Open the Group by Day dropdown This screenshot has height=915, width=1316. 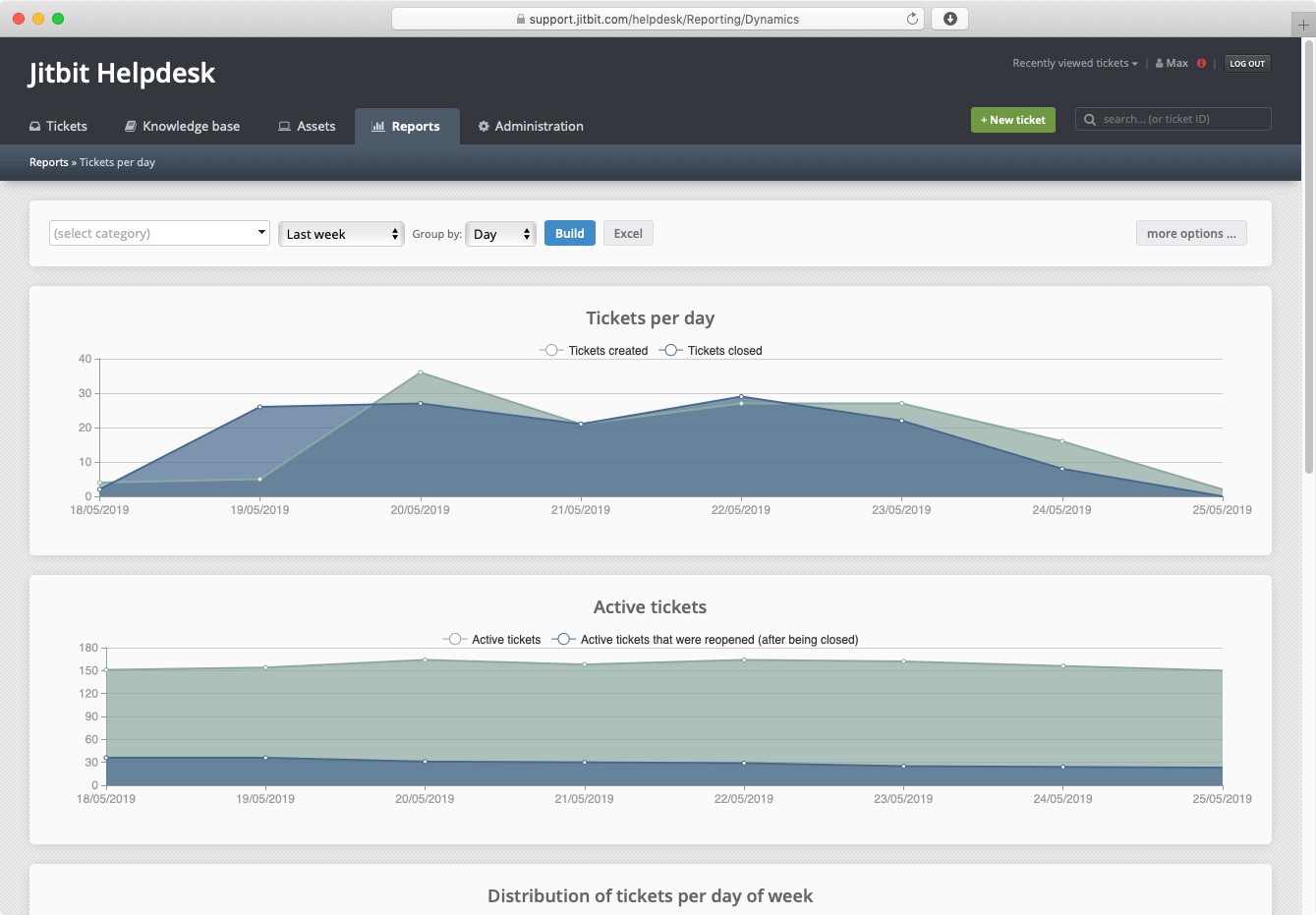[500, 233]
